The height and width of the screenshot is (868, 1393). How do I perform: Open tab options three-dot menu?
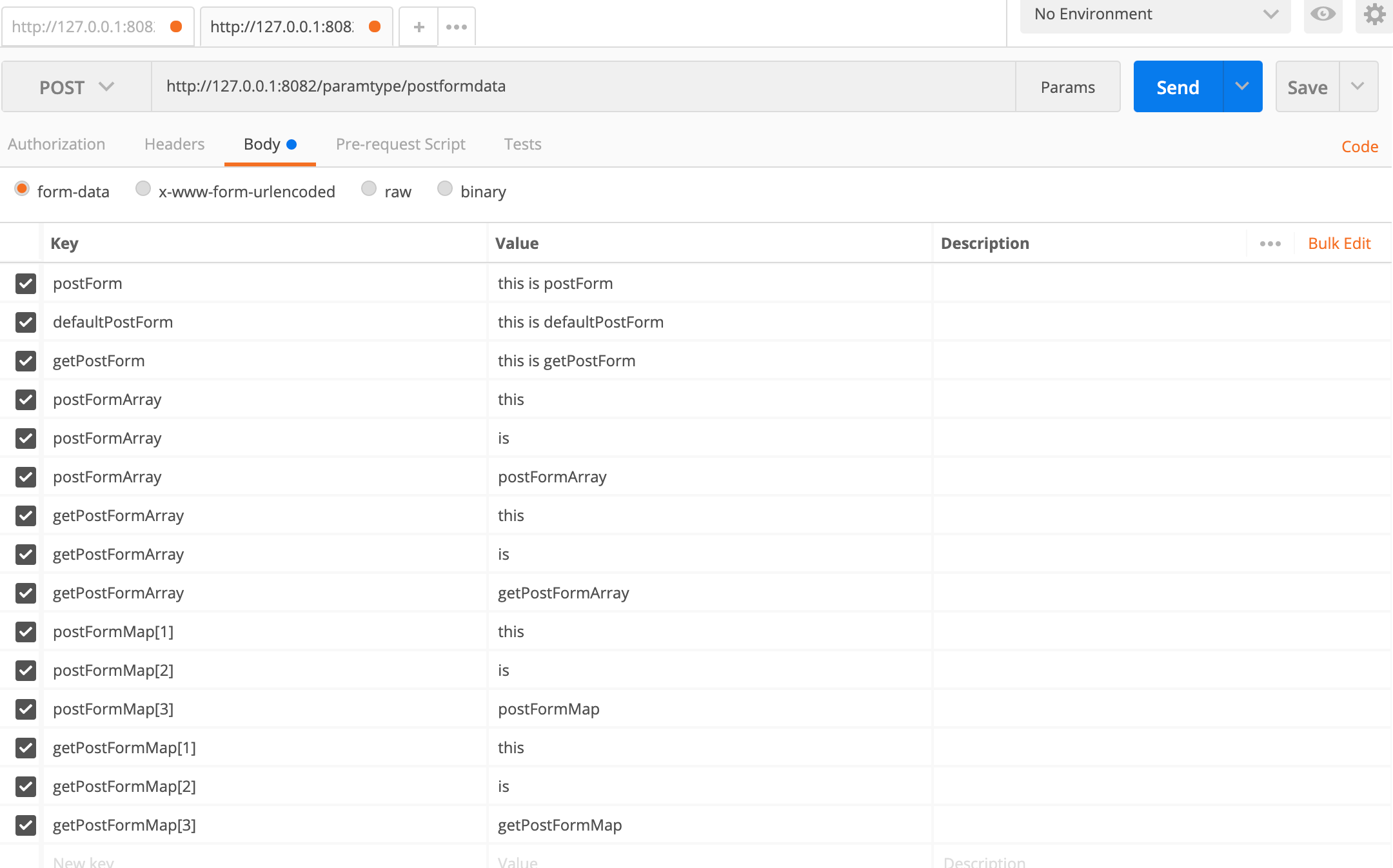click(x=457, y=26)
